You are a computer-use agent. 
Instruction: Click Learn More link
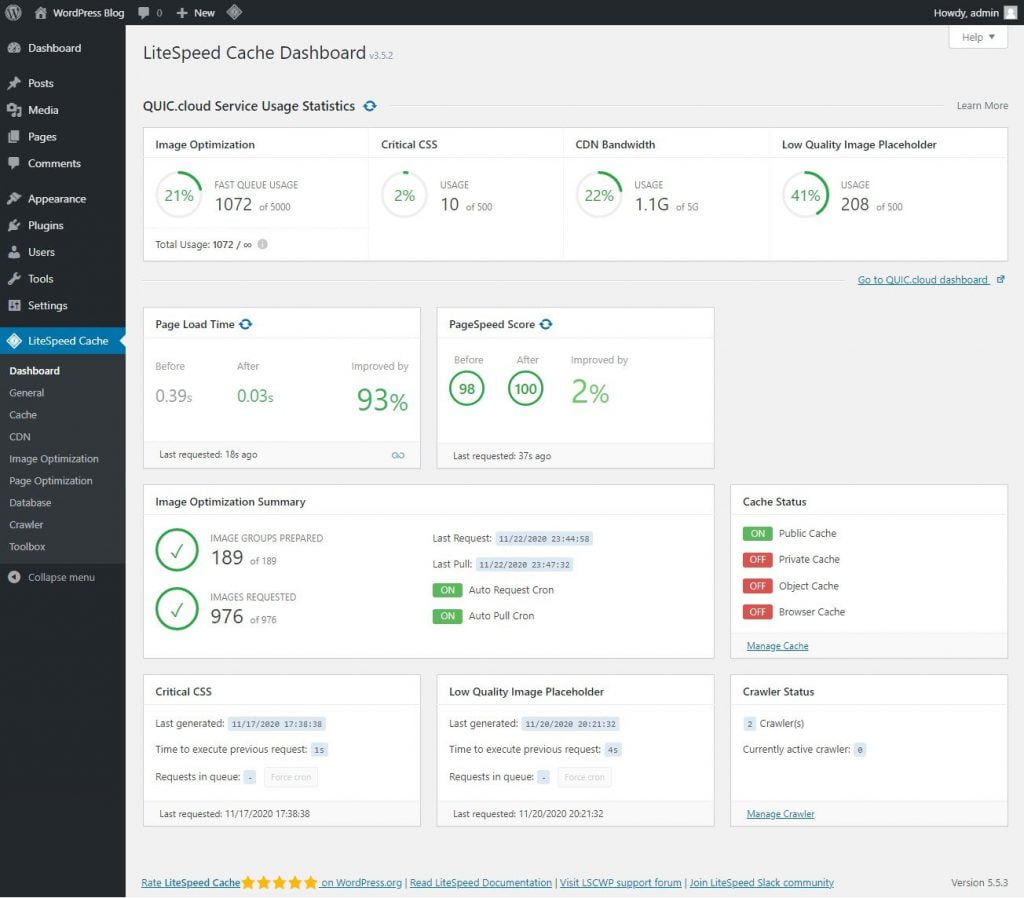click(982, 106)
